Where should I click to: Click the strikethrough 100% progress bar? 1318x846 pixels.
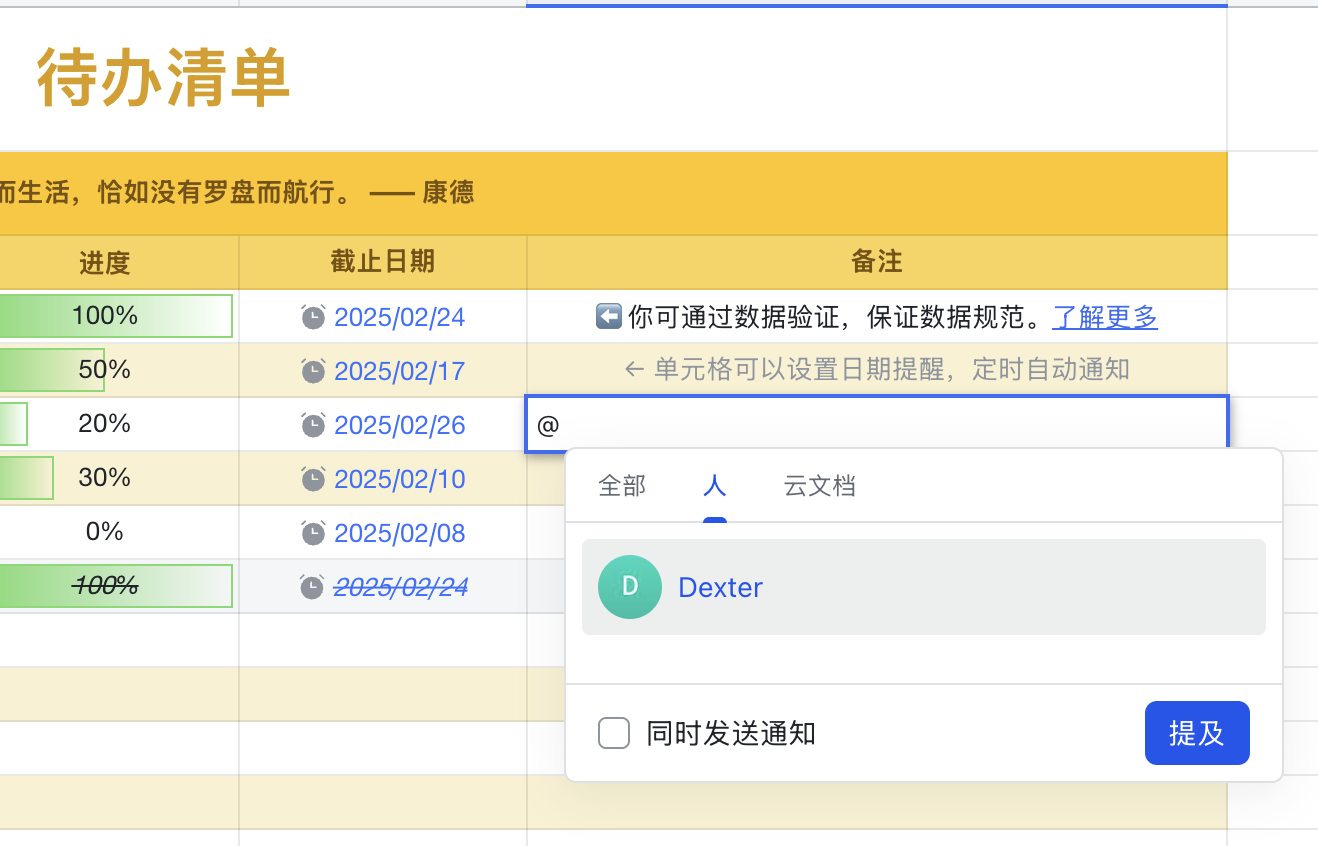pyautogui.click(x=105, y=586)
